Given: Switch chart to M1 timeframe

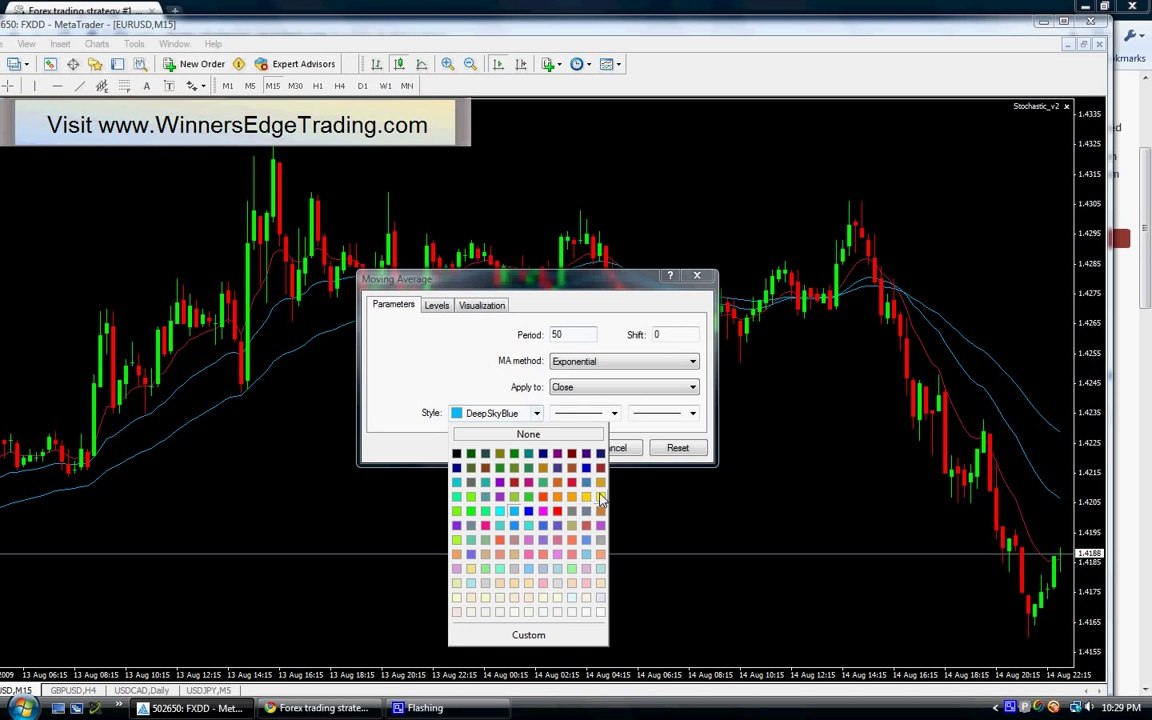Looking at the screenshot, I should click(x=228, y=86).
